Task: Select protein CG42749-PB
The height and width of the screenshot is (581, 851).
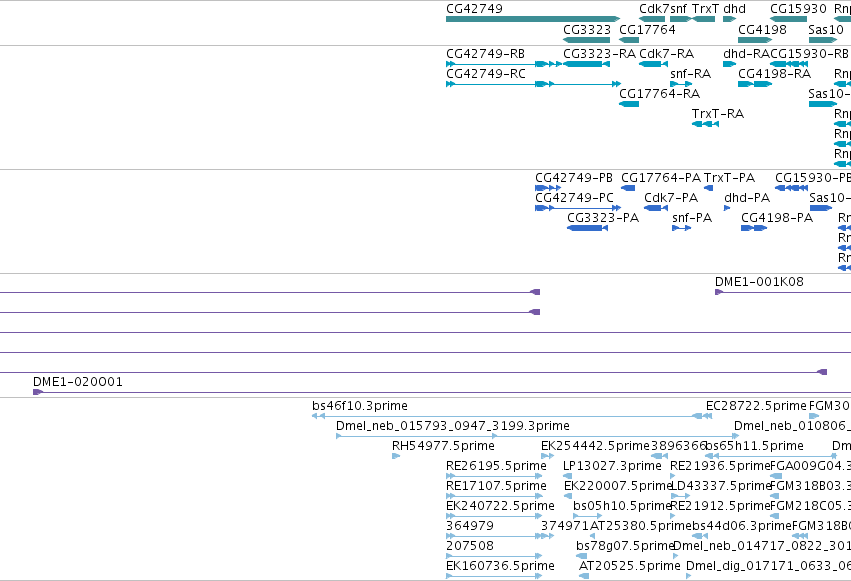Action: (548, 188)
